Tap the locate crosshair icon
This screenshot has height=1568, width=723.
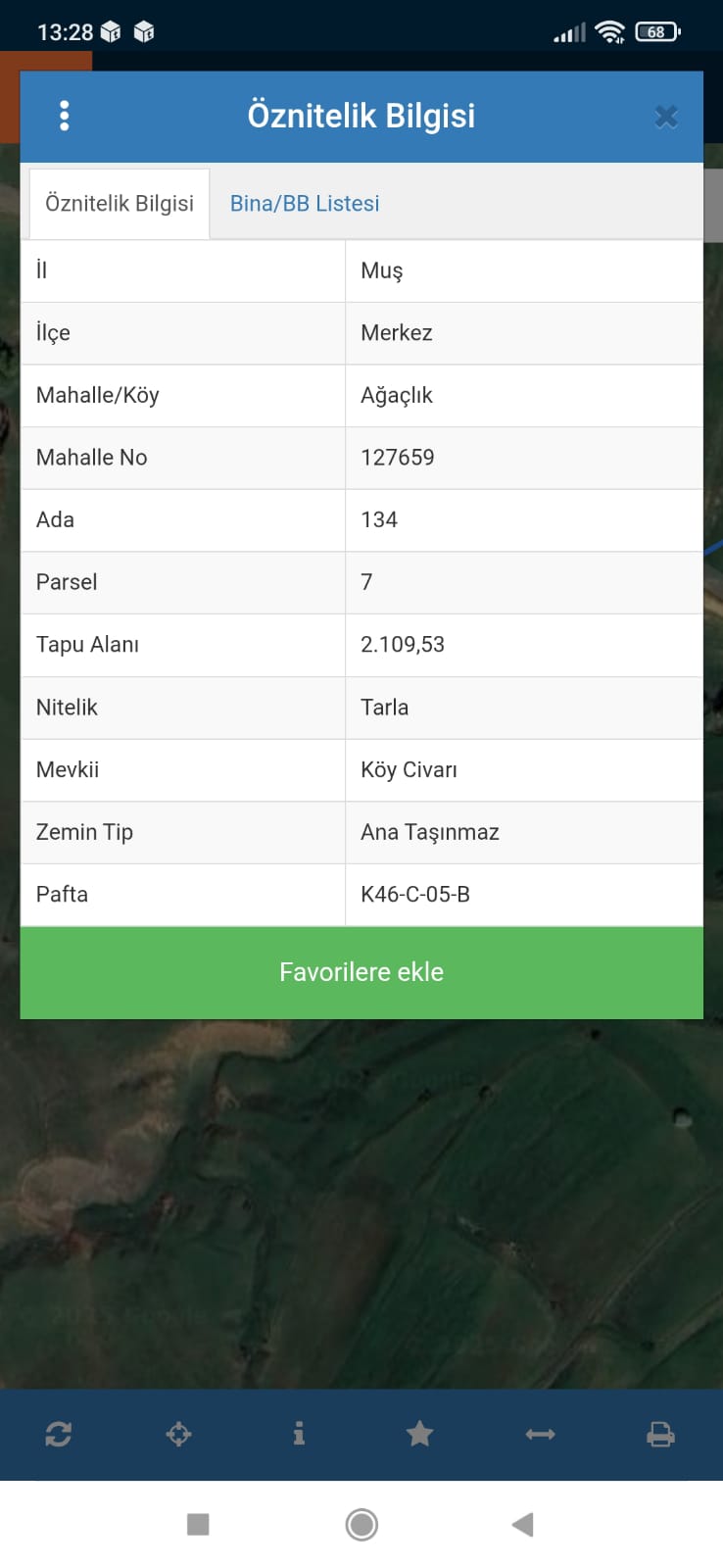click(x=179, y=1435)
